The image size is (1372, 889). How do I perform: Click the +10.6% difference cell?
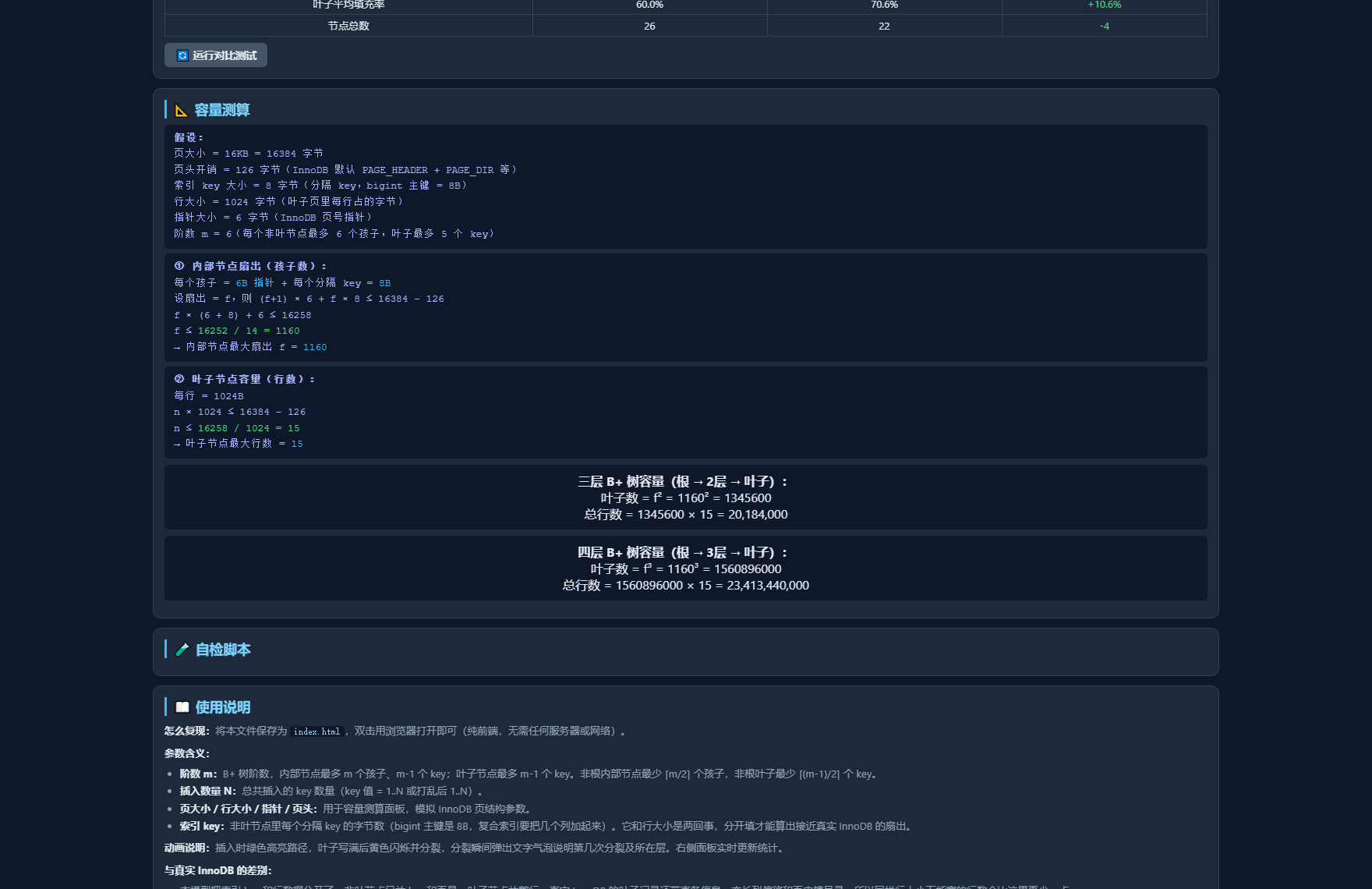tap(1105, 5)
